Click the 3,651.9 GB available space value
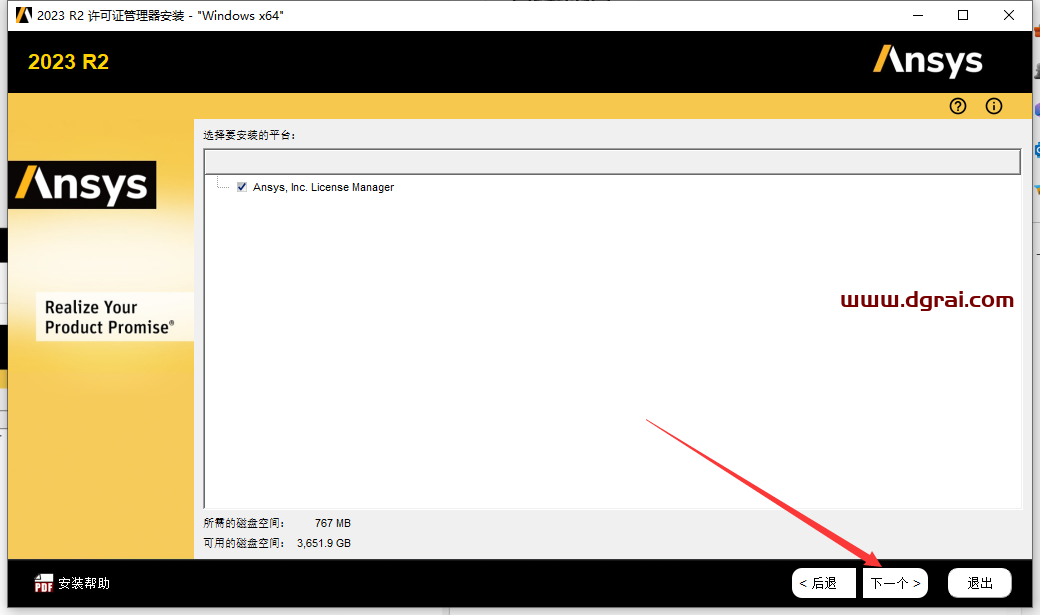 click(x=324, y=543)
